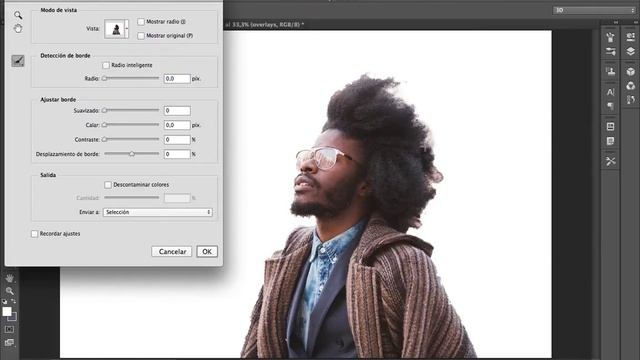Open the Character panel icon
640x360 pixels.
(x=610, y=92)
